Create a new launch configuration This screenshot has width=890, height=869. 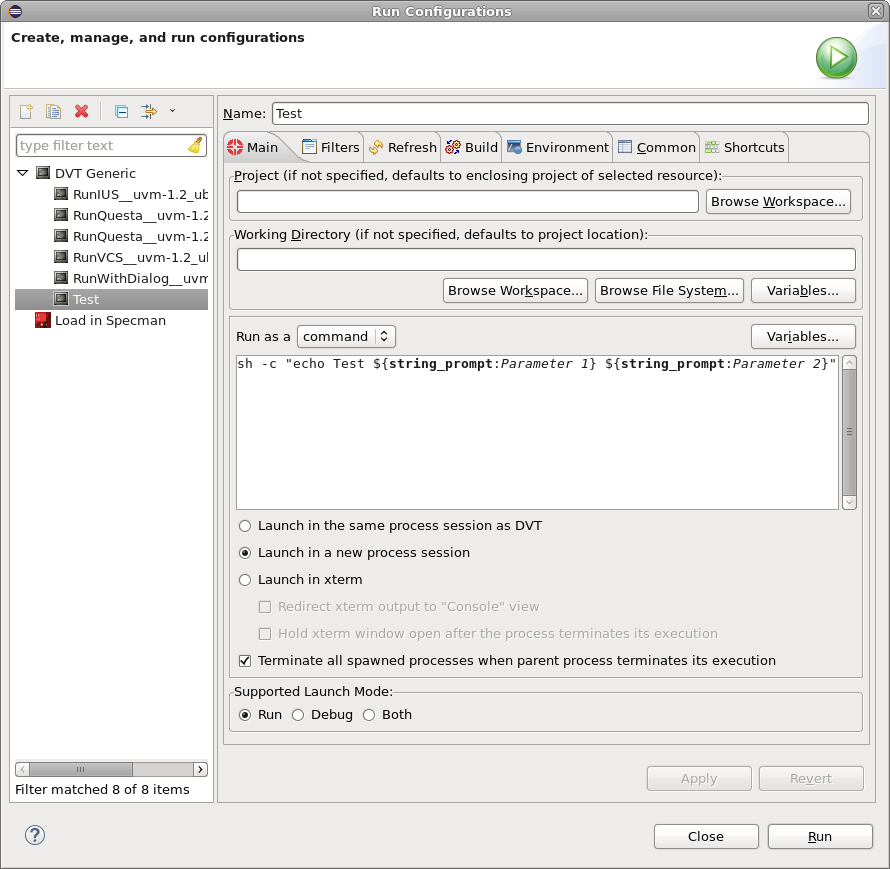tap(26, 111)
